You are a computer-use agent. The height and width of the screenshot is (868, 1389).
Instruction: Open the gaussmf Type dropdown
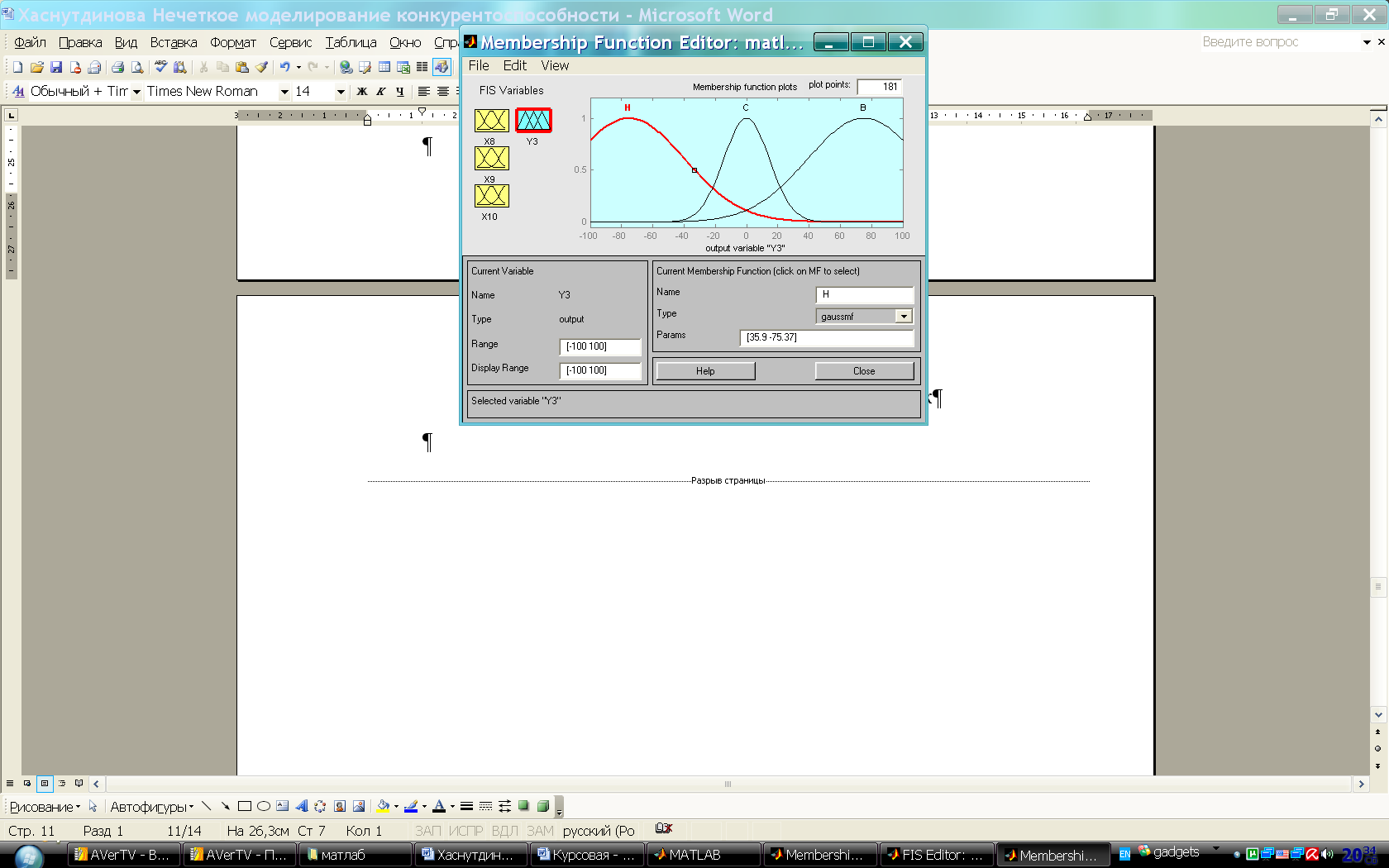pyautogui.click(x=904, y=317)
